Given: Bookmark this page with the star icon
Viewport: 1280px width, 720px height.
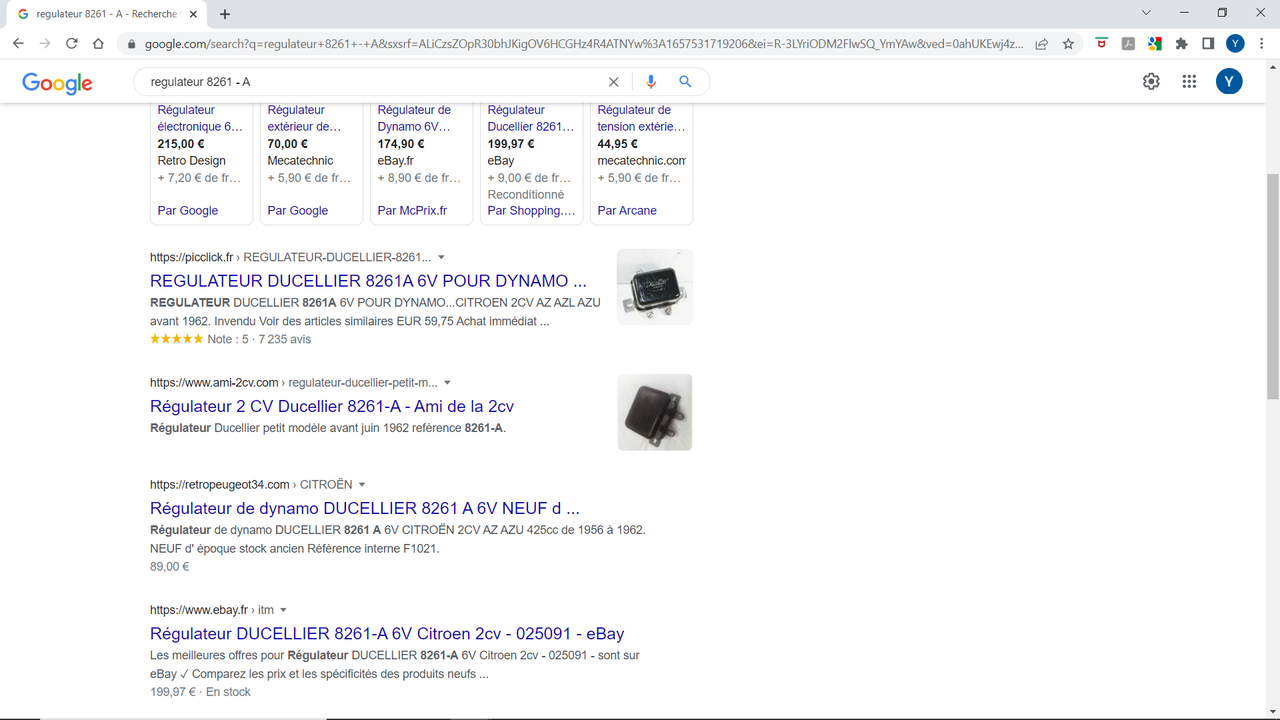Looking at the screenshot, I should click(1068, 44).
